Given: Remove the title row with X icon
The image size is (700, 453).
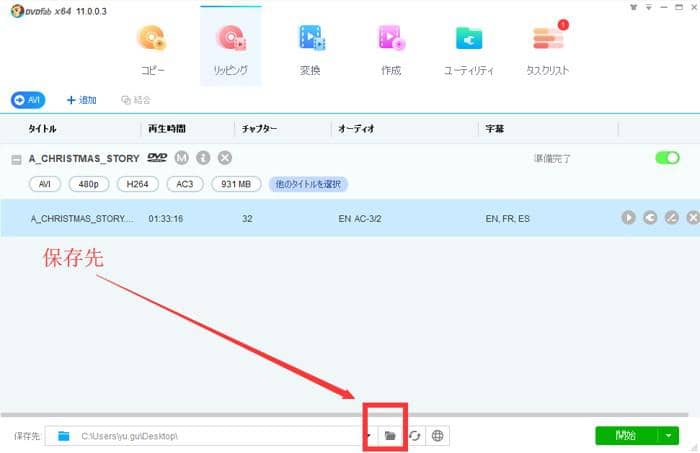Looking at the screenshot, I should tap(693, 217).
